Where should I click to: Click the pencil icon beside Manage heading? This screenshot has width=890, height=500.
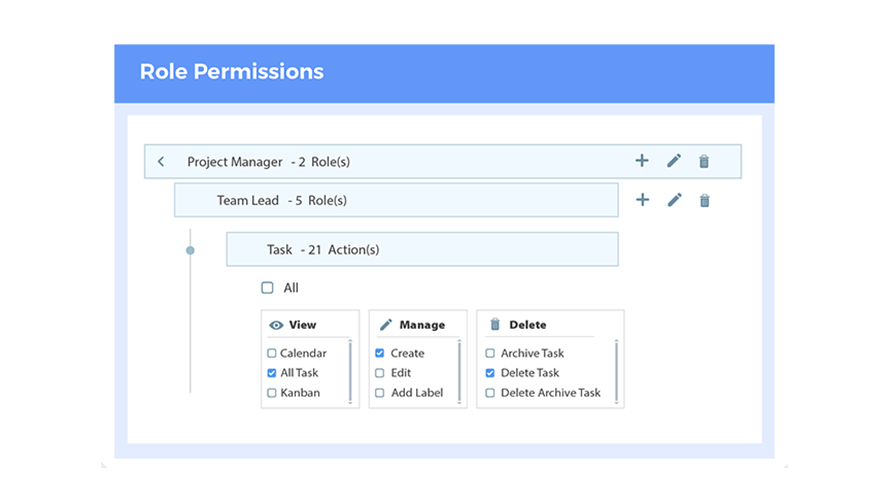[x=386, y=325]
